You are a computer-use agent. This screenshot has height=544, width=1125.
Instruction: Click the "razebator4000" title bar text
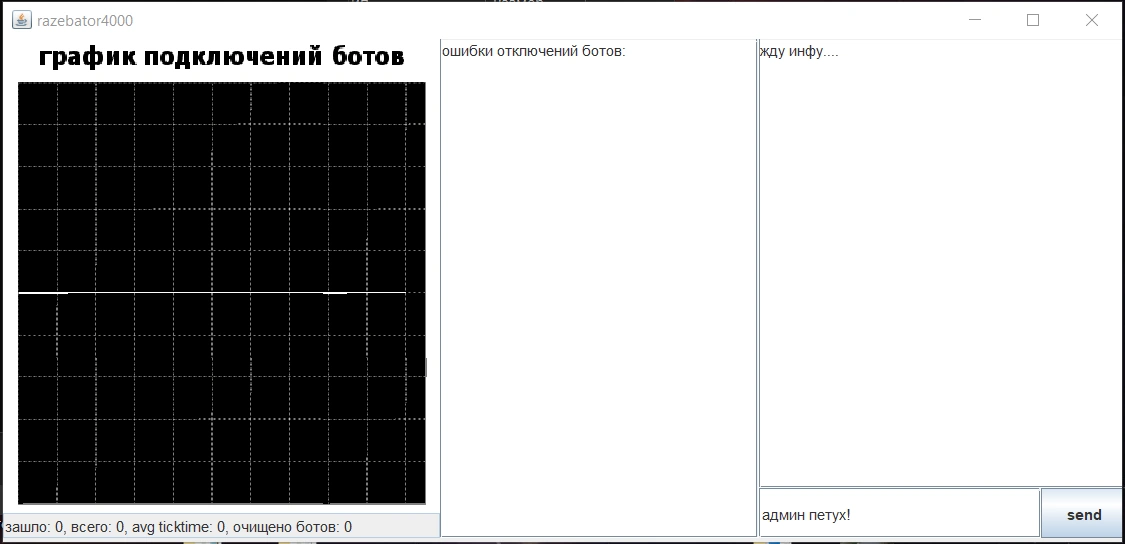(x=85, y=21)
